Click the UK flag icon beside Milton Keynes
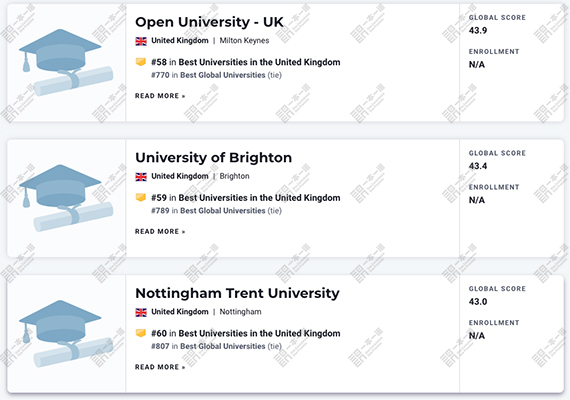The width and height of the screenshot is (570, 400). [x=141, y=41]
